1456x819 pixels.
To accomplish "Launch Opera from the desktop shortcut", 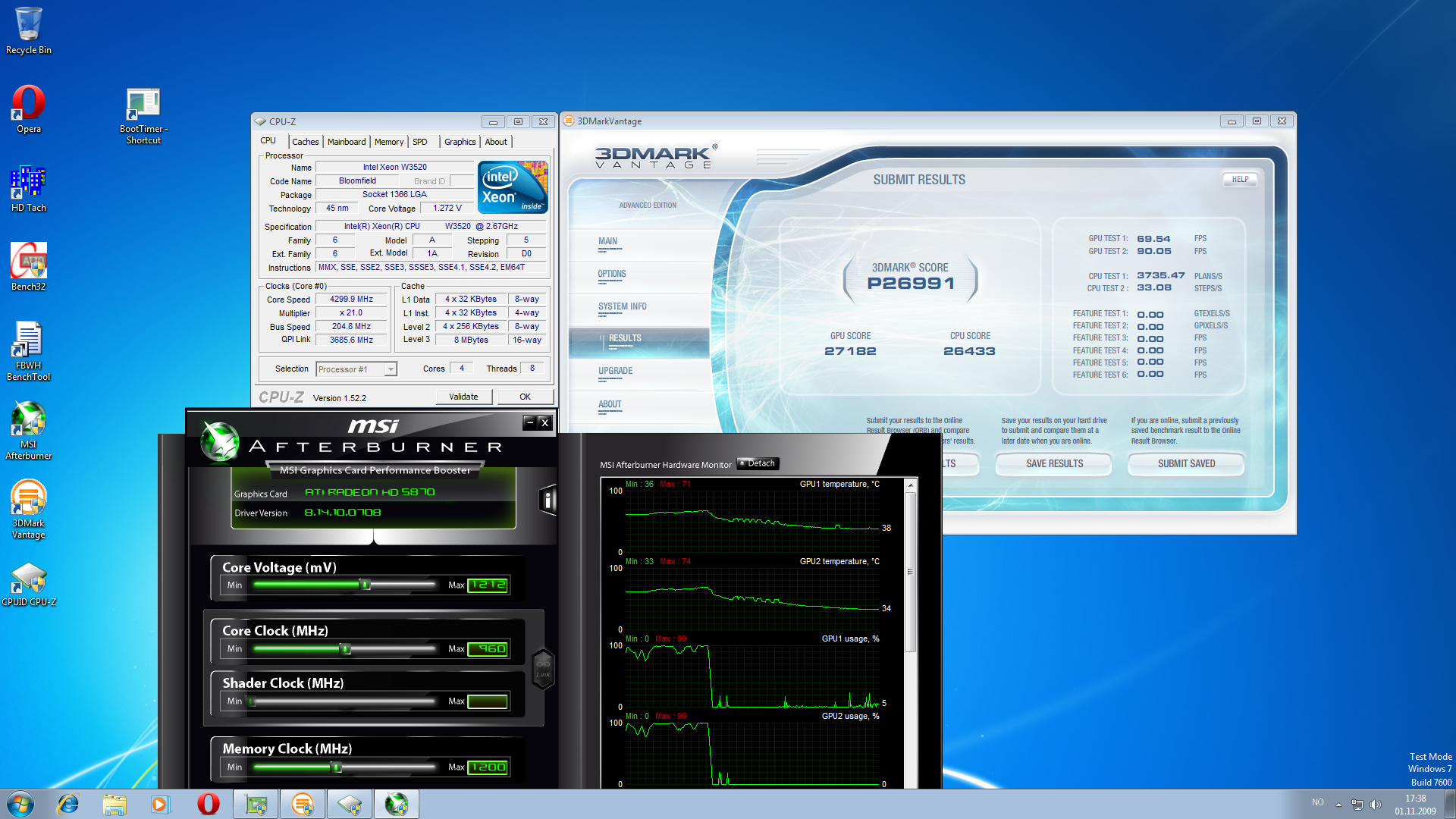I will tap(29, 109).
